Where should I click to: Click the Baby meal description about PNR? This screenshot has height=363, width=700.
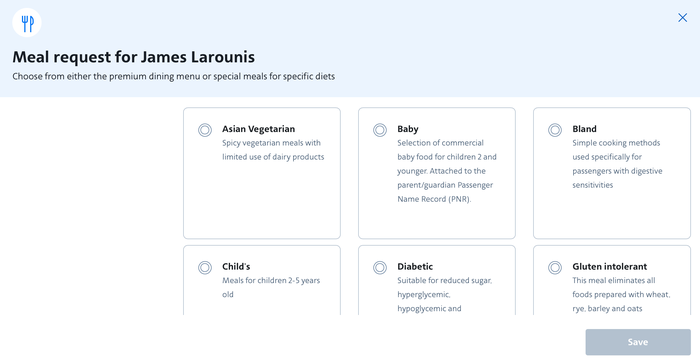[447, 171]
